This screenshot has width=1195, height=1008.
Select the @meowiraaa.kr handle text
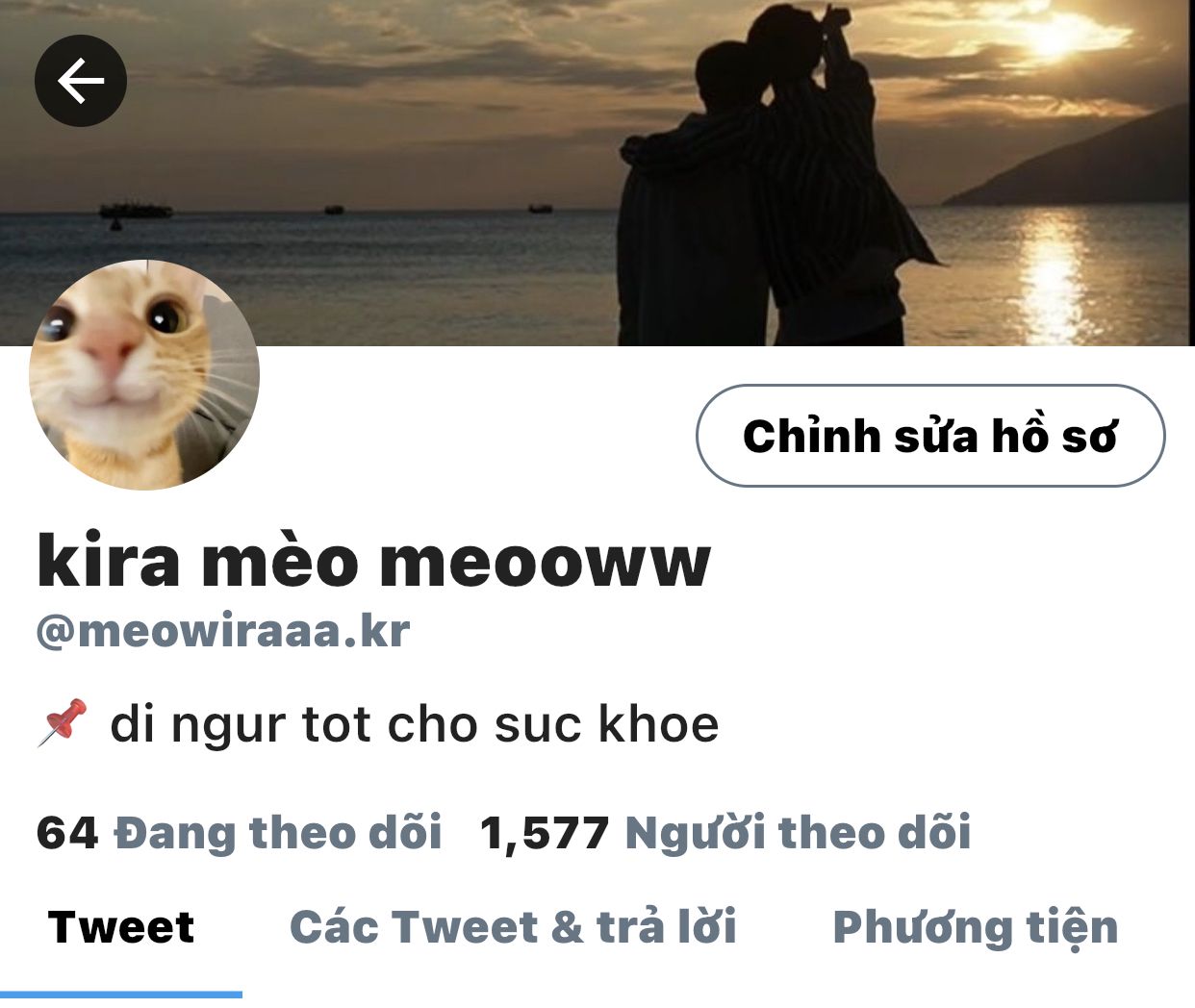[223, 632]
